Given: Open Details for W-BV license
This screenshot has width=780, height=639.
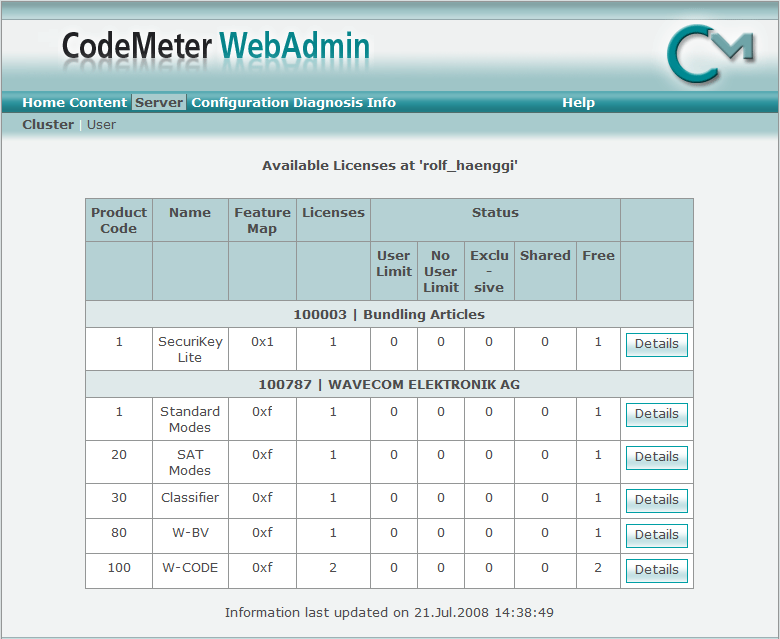Looking at the screenshot, I should [656, 535].
